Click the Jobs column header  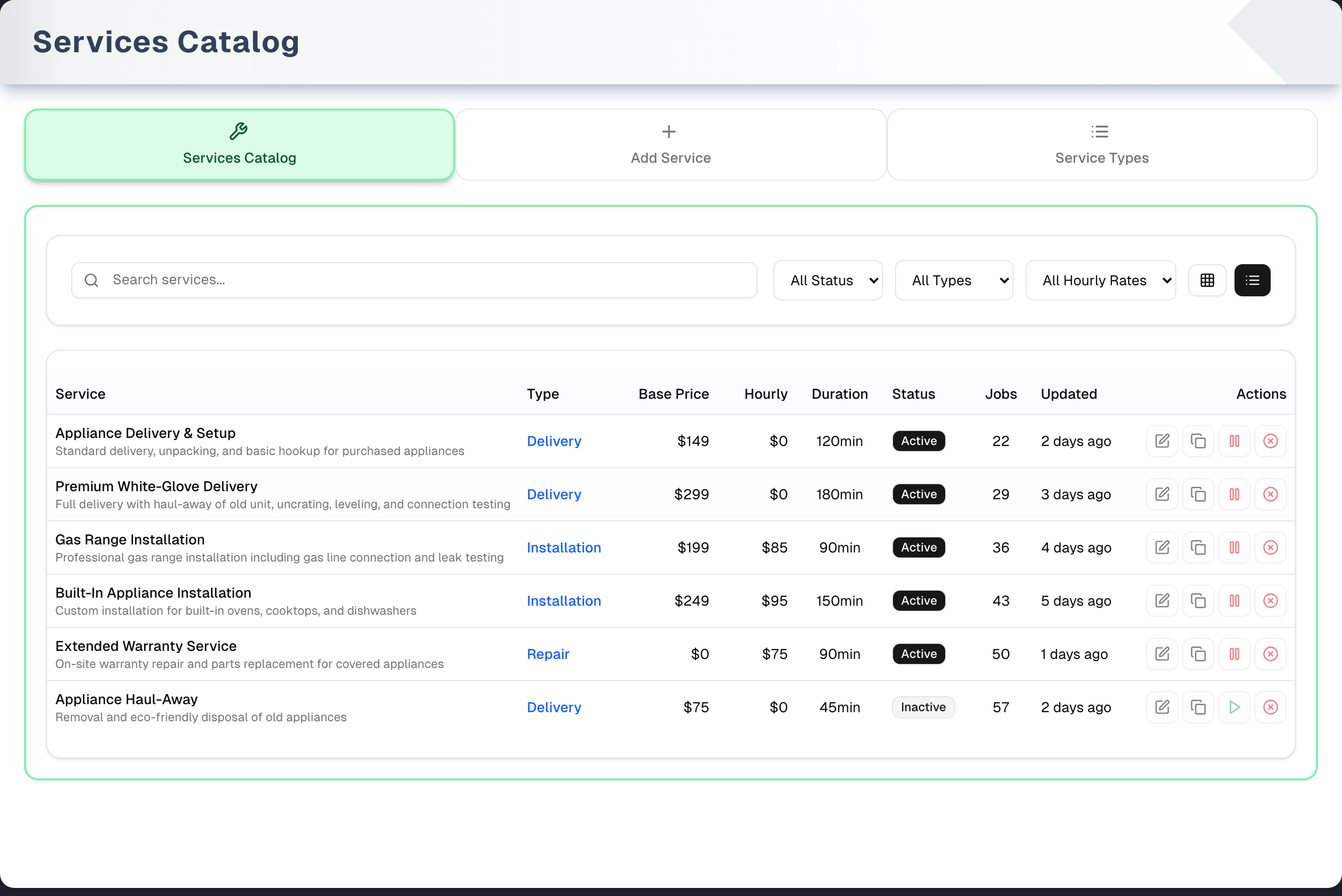[1000, 394]
